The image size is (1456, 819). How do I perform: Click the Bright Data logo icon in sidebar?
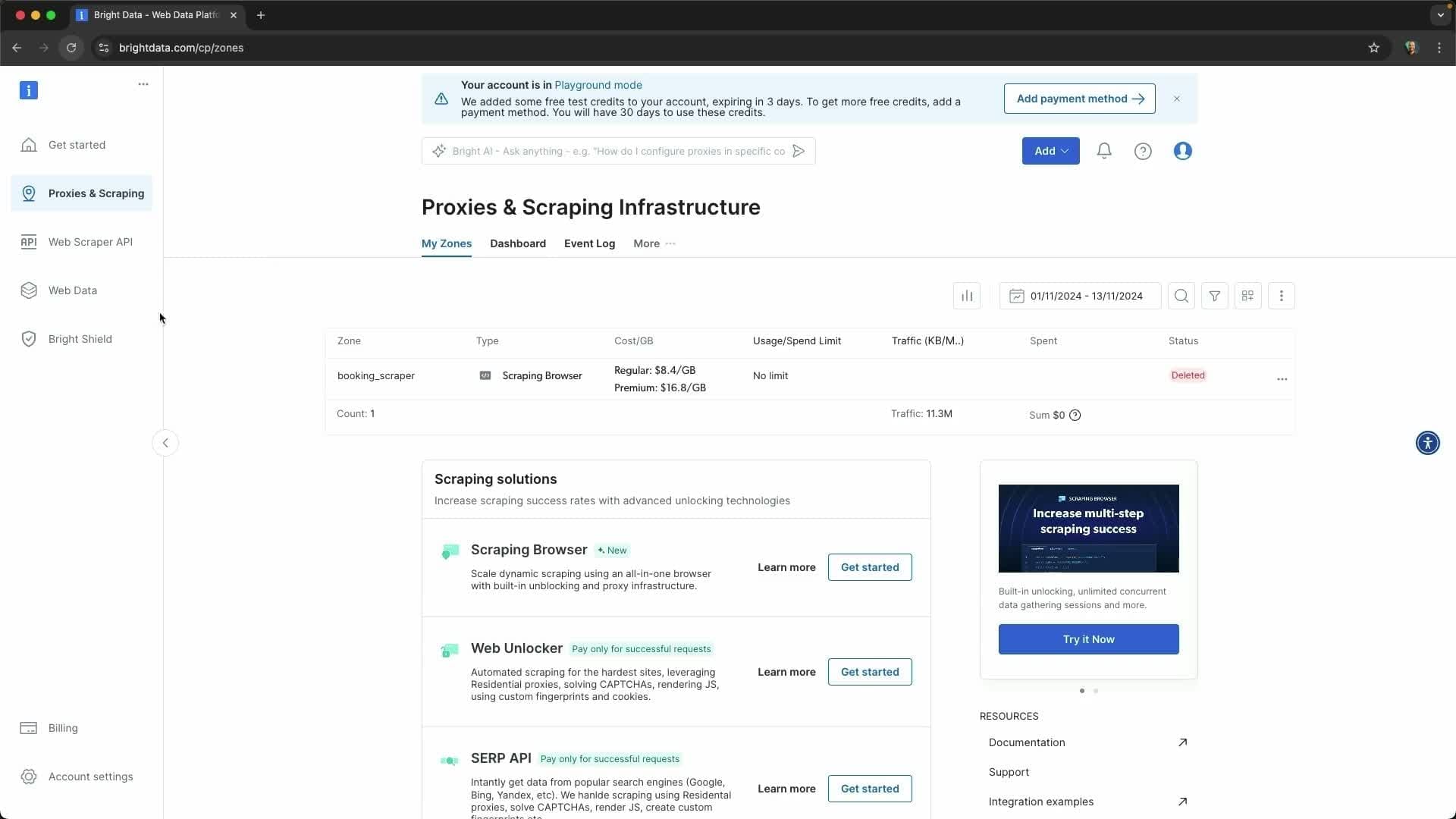pos(28,90)
